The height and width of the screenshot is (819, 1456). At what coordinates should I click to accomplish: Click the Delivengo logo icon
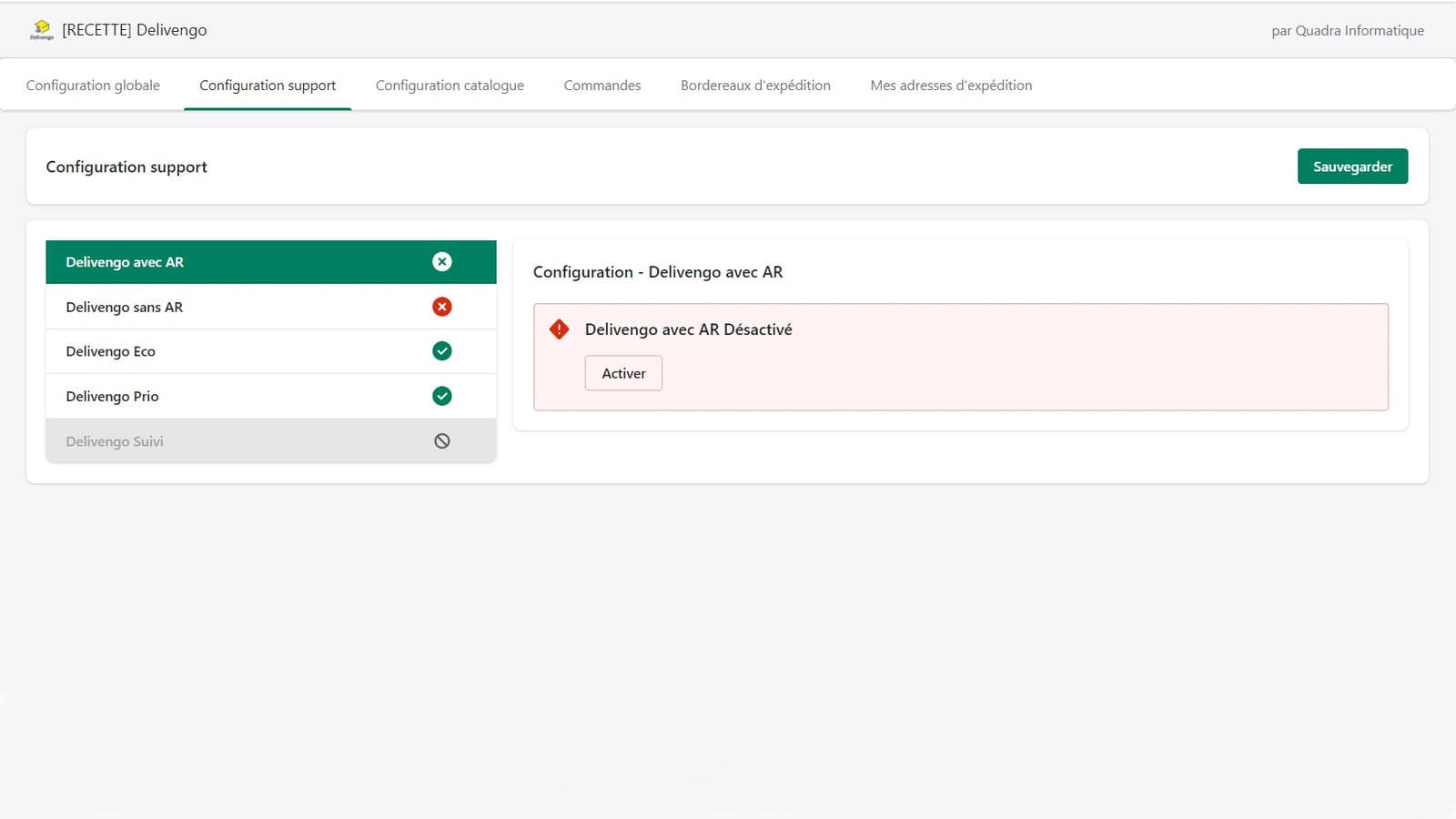click(x=41, y=29)
